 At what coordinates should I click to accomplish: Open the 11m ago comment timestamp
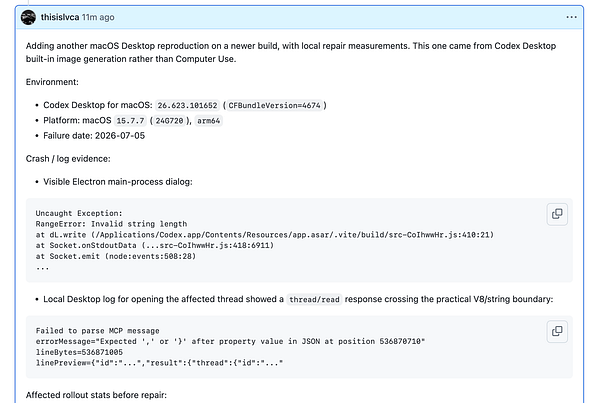click(98, 17)
